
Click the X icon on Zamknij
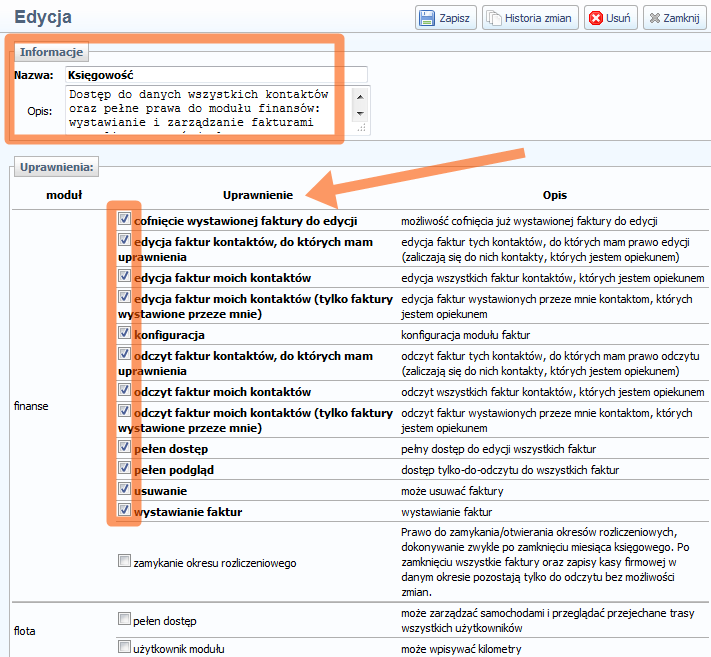tap(656, 18)
